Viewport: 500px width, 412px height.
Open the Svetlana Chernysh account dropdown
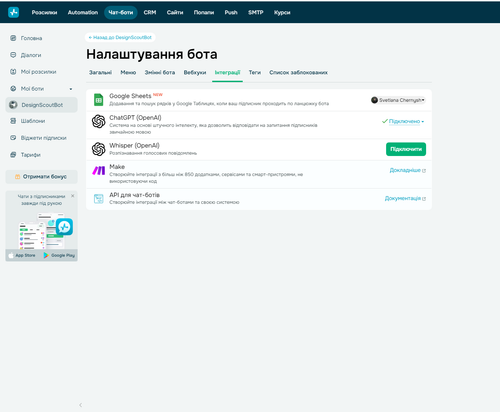click(x=398, y=100)
